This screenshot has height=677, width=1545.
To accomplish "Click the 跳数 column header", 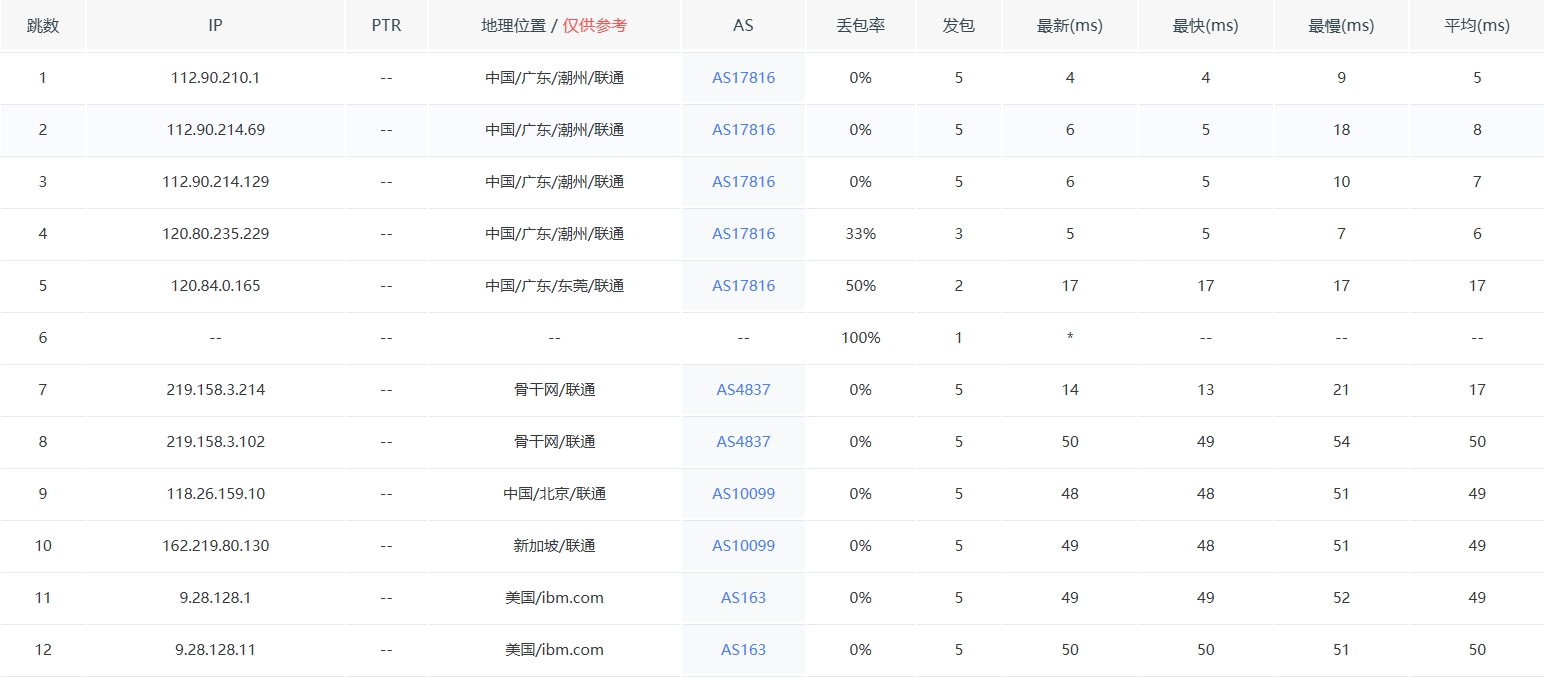I will click(43, 25).
